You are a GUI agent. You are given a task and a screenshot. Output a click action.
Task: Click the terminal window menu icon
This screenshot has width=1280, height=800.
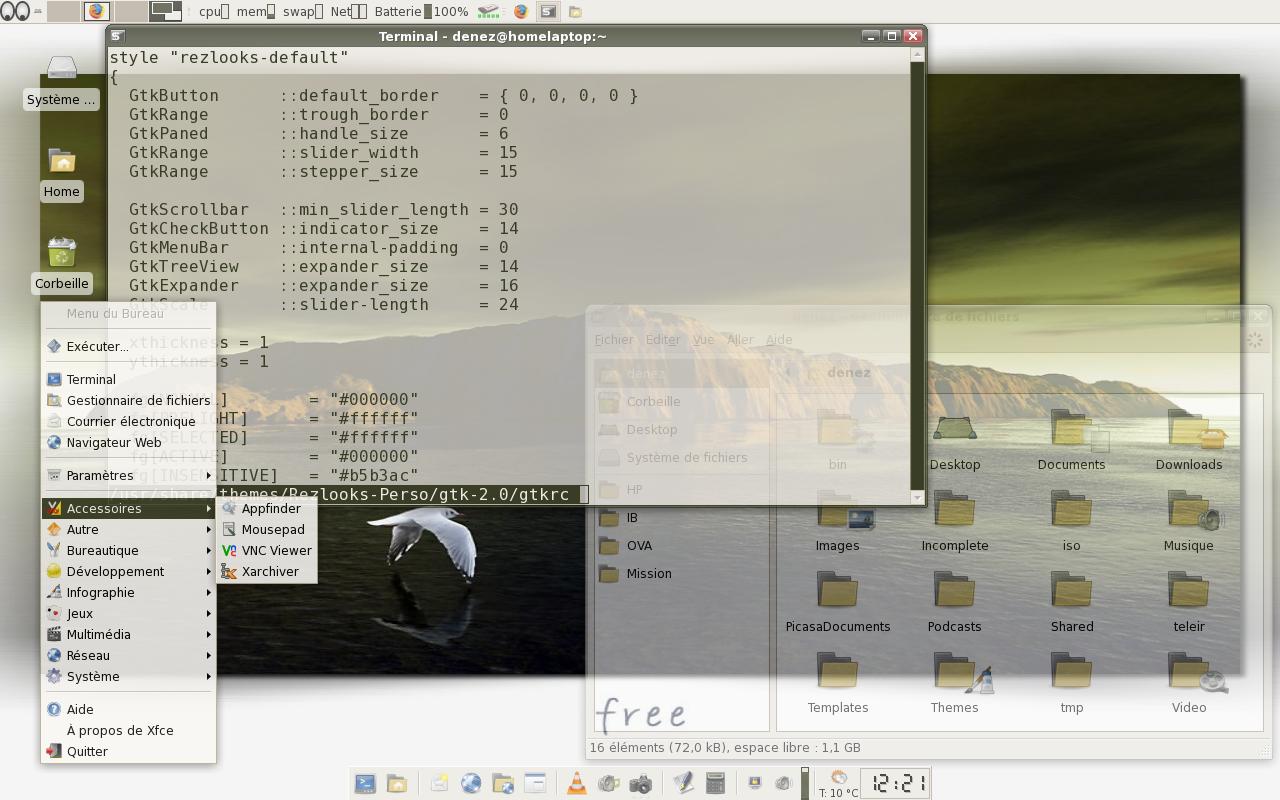117,36
